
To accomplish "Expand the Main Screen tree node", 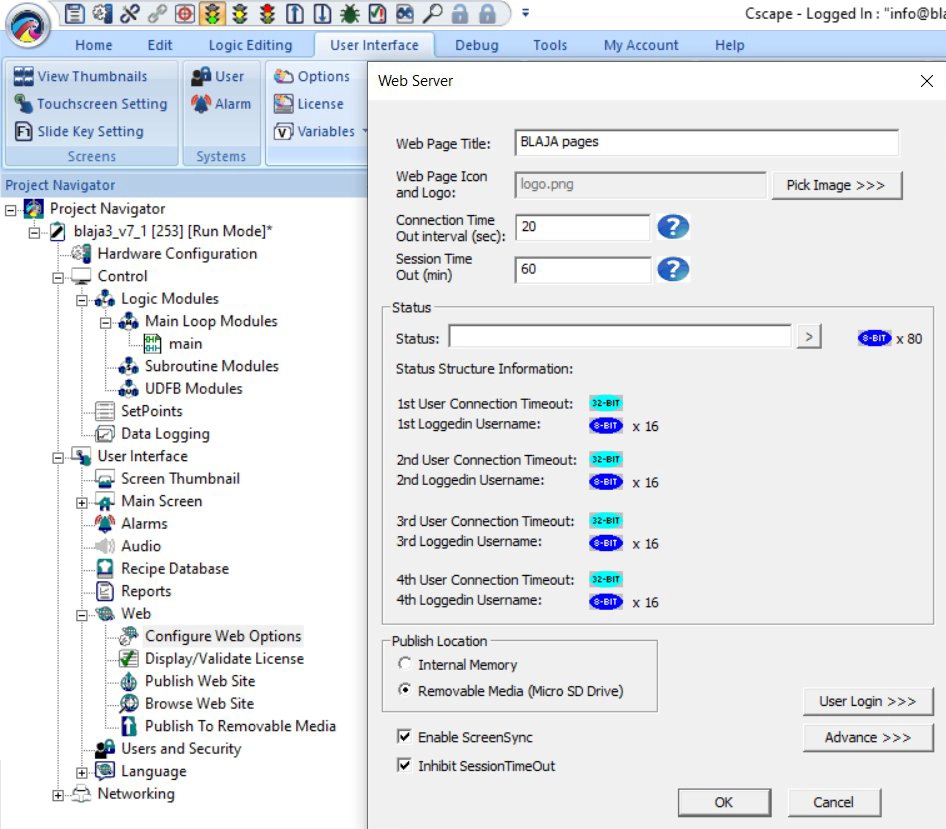I will [x=83, y=502].
